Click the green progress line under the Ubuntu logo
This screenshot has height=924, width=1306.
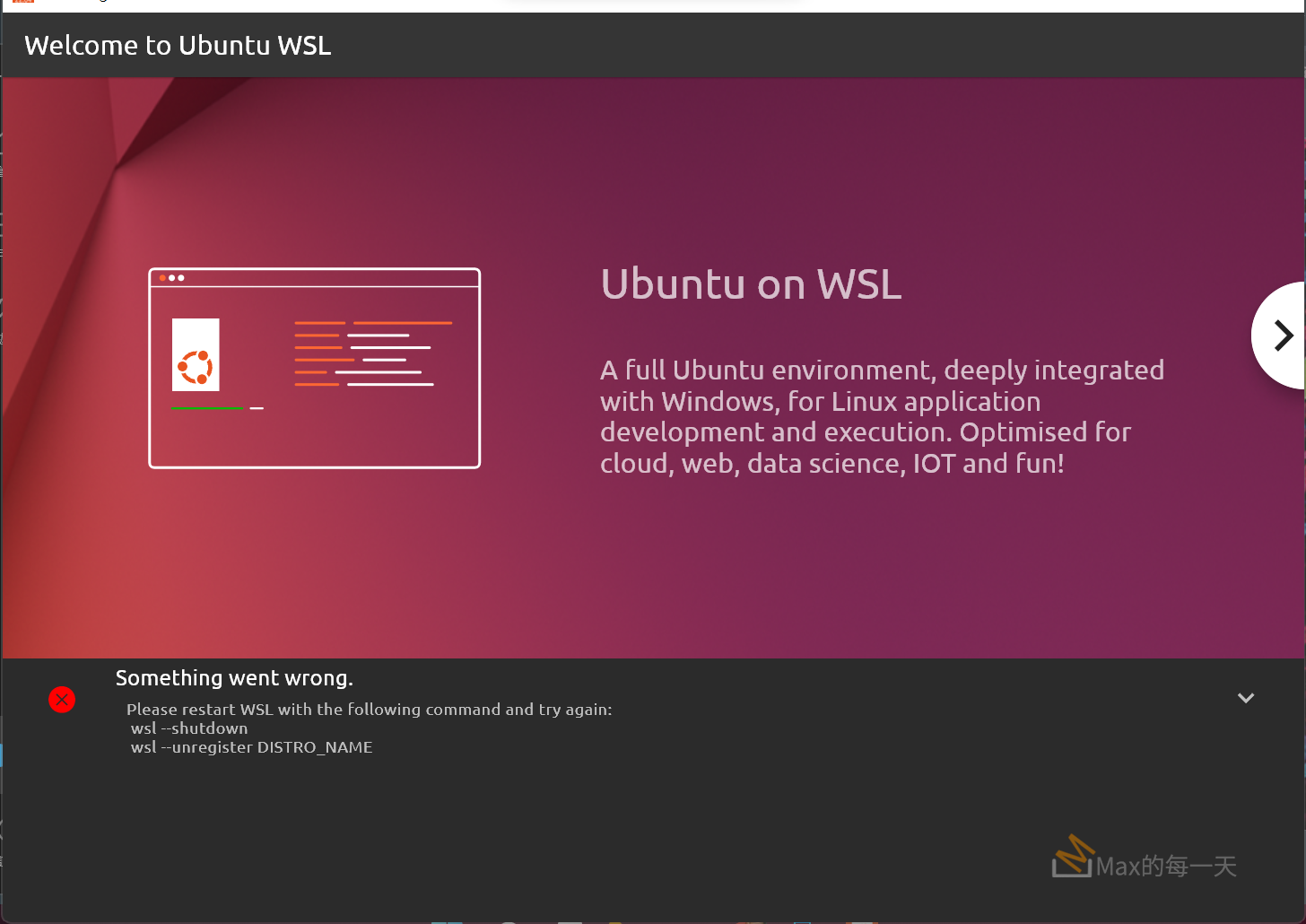pyautogui.click(x=207, y=408)
